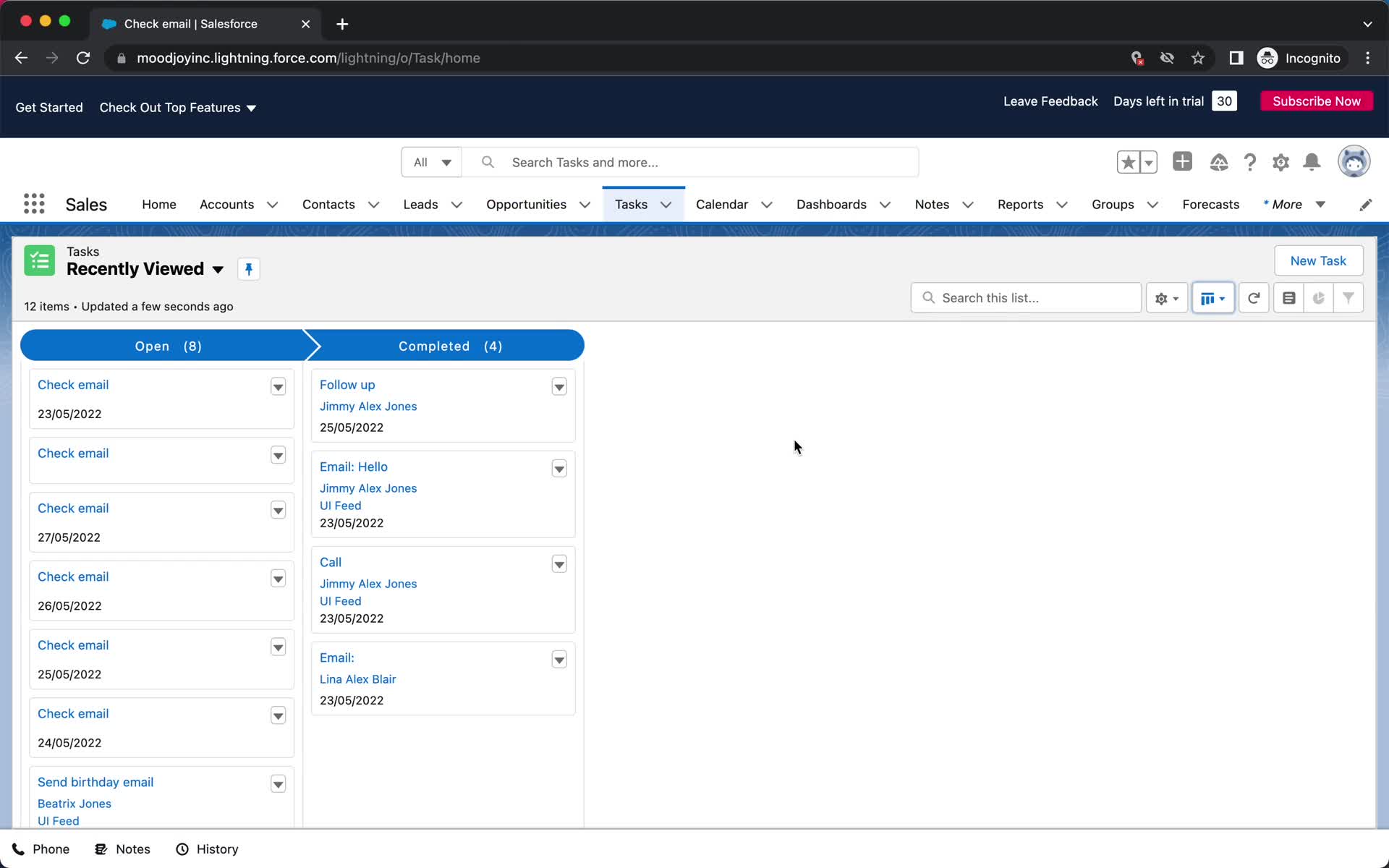1389x868 pixels.
Task: Open Forecasts tab
Action: [1210, 205]
